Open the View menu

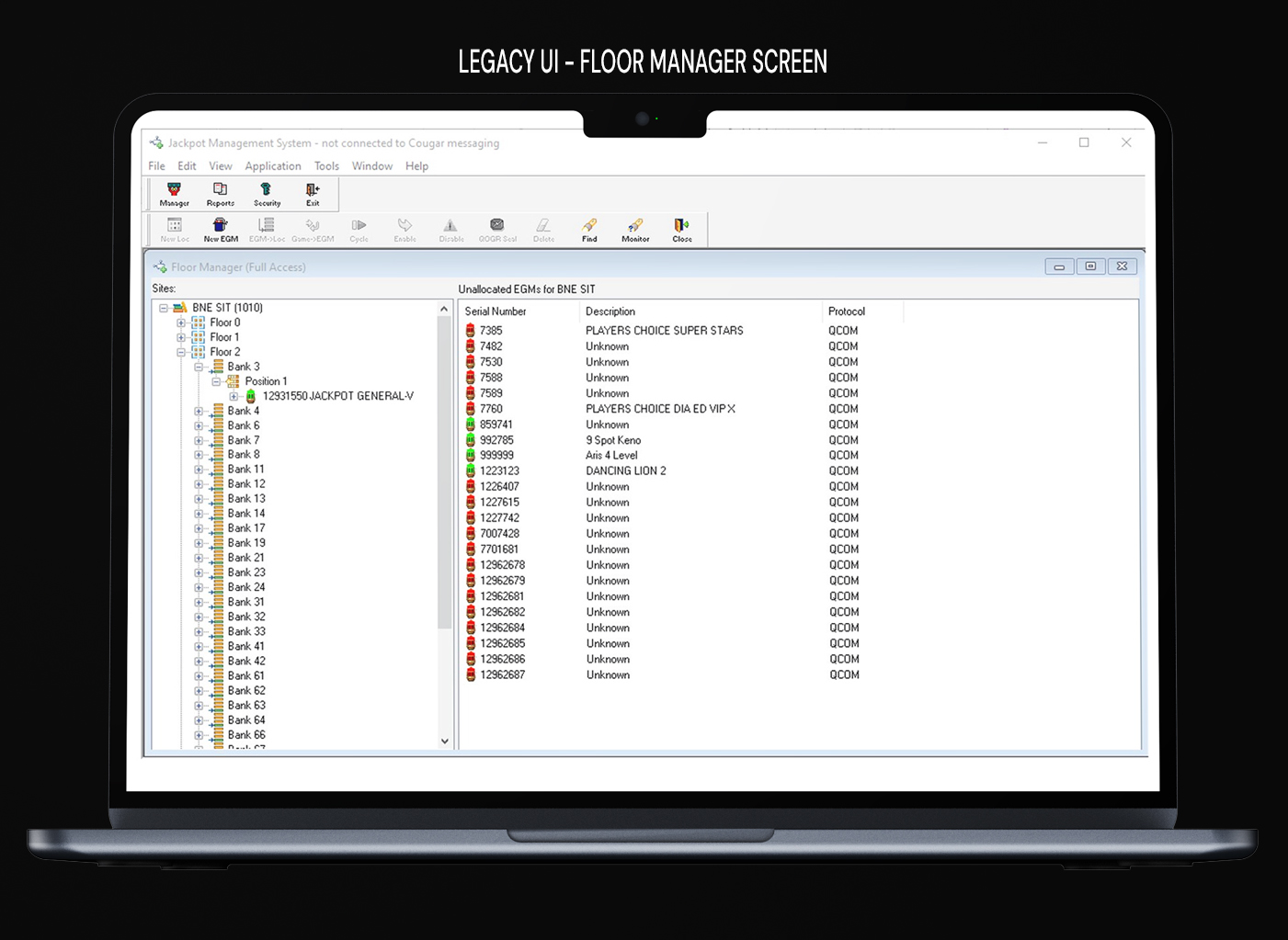(x=221, y=166)
